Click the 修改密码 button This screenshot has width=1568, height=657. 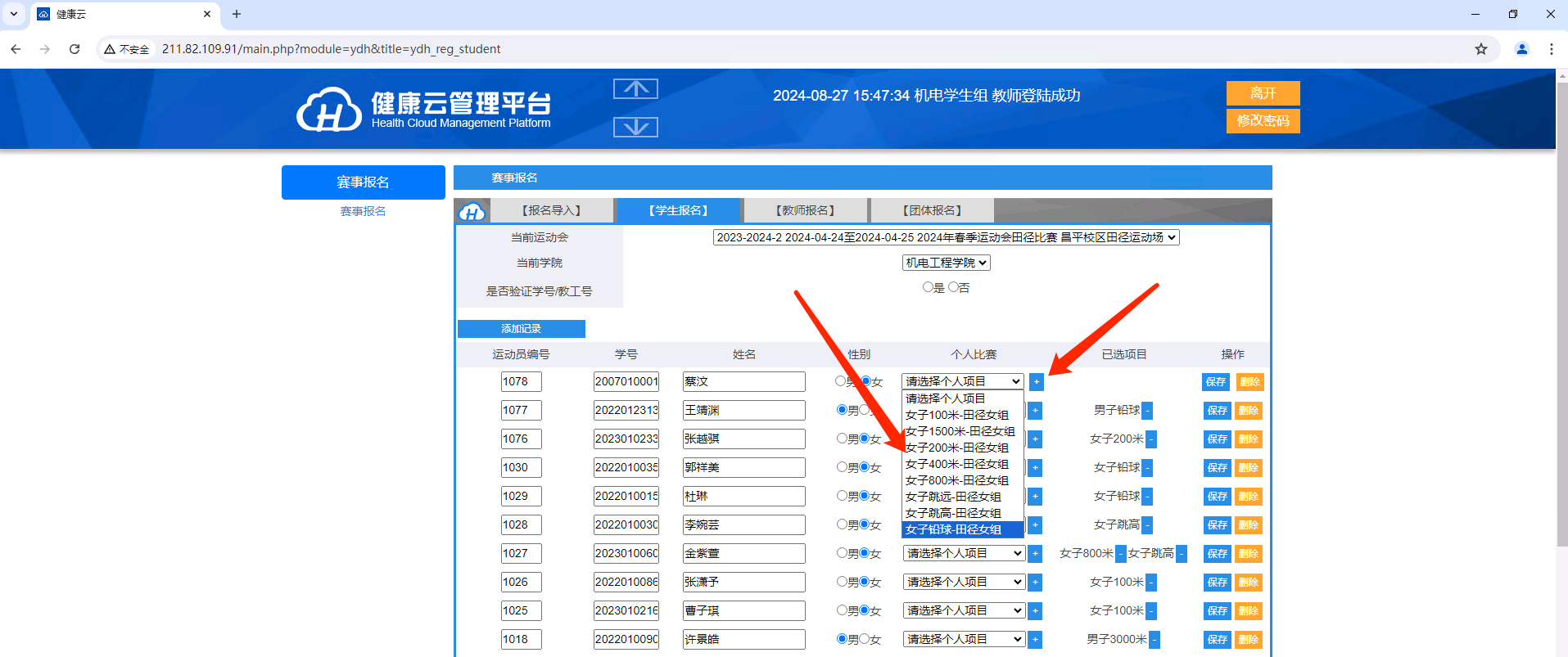(x=1263, y=121)
